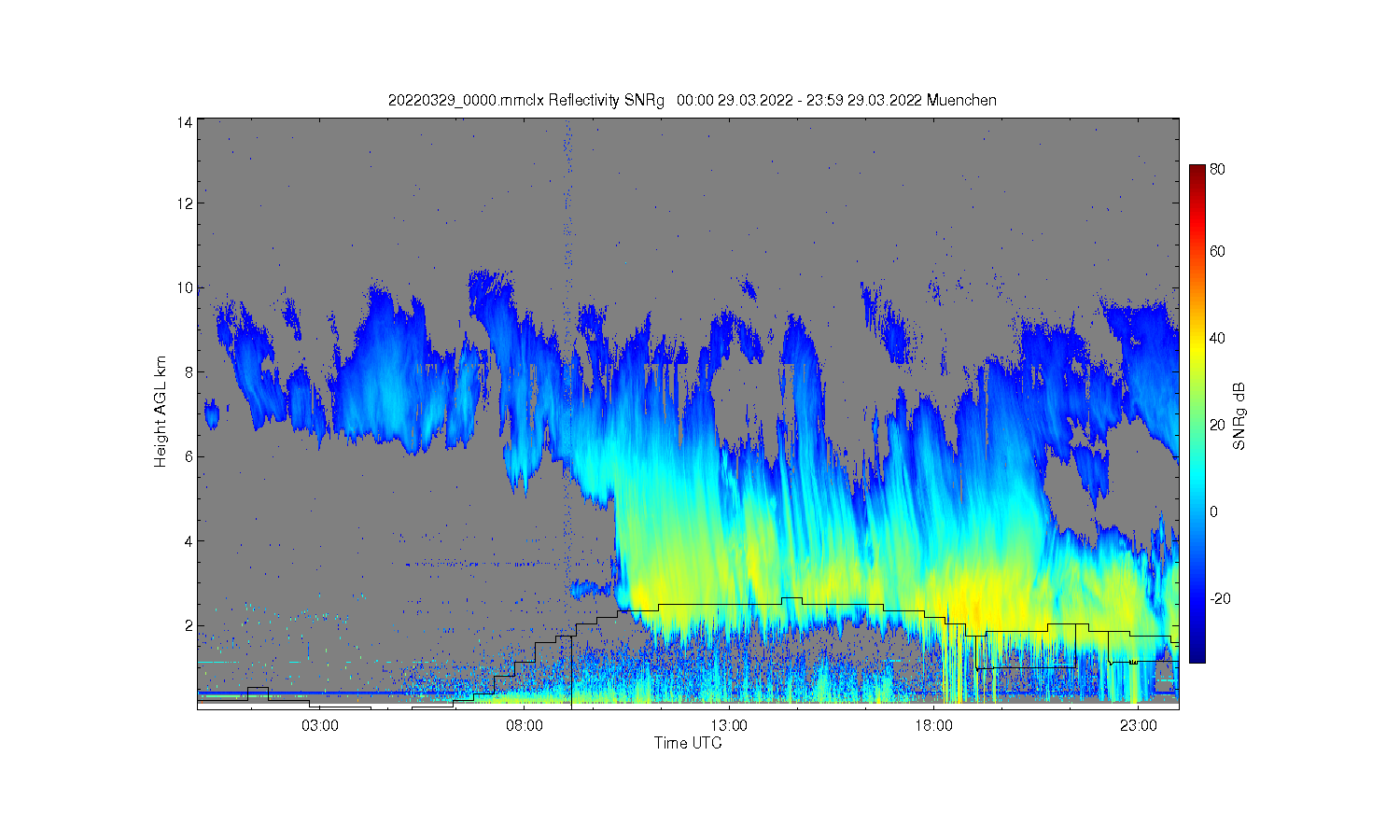This screenshot has width=1400, height=840.
Task: Click the 03:00 time tick label
Action: point(320,726)
